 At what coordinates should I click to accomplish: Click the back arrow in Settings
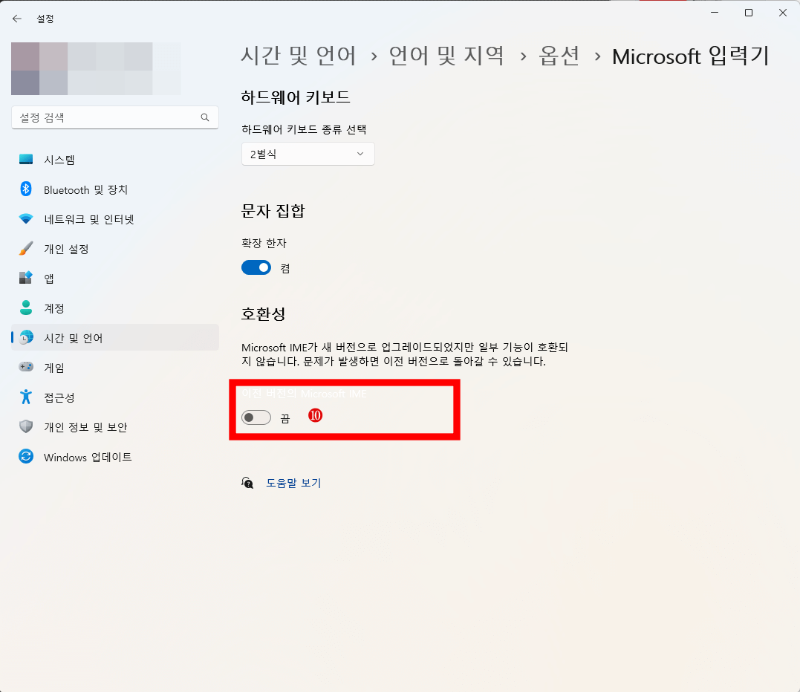(x=17, y=19)
